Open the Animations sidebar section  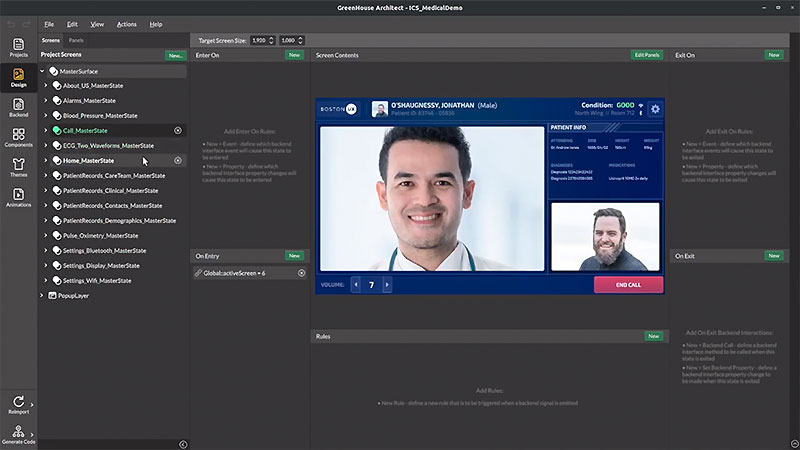(18, 196)
